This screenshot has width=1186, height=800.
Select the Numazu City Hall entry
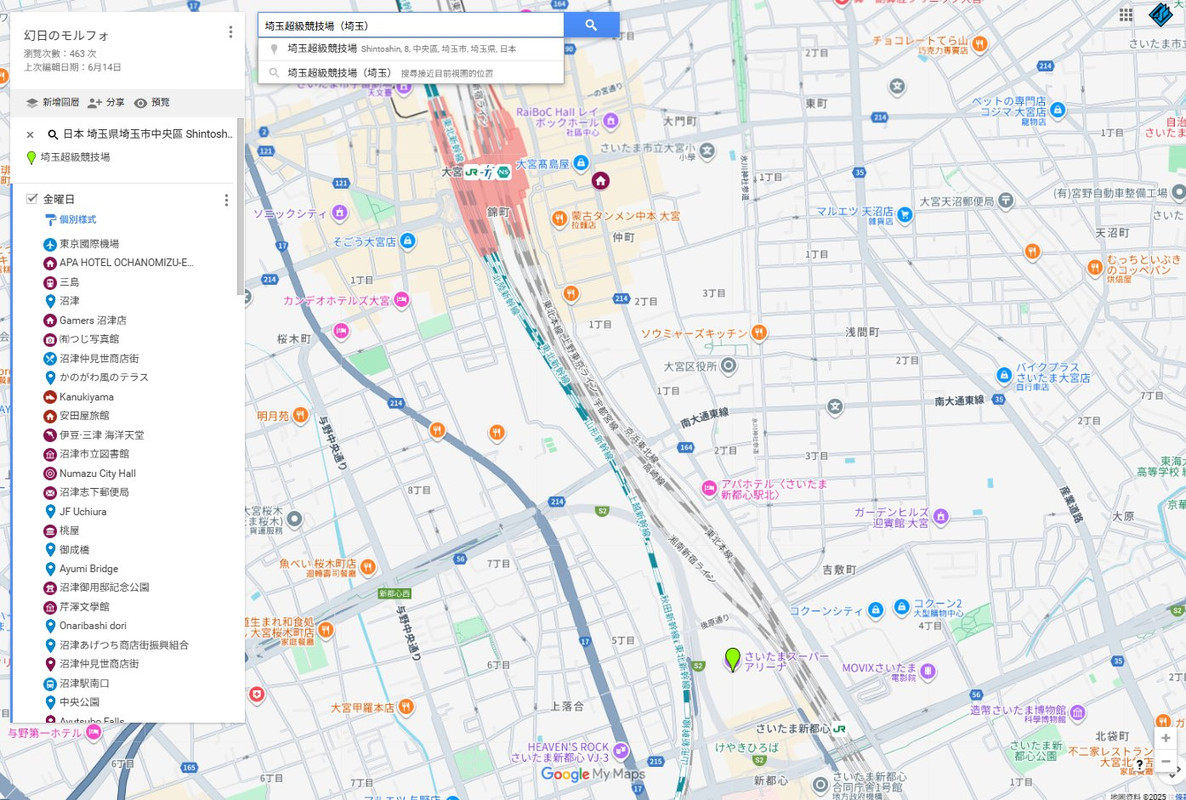98,473
